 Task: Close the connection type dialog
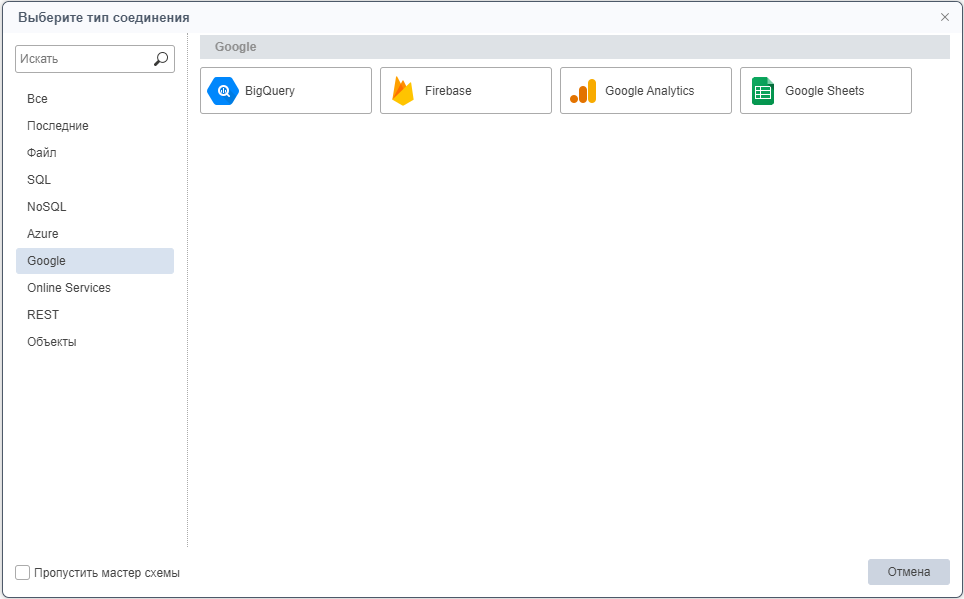[x=945, y=17]
